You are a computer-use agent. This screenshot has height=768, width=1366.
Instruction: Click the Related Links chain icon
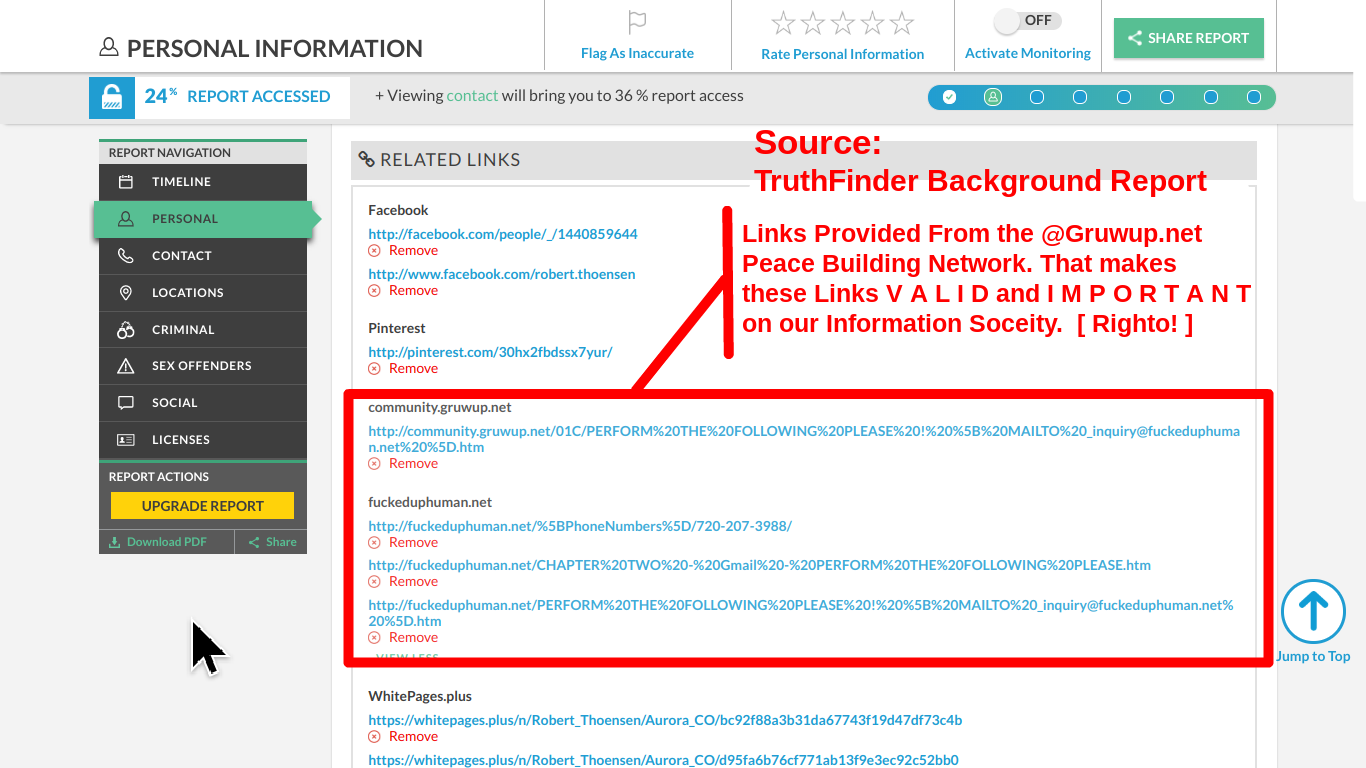pos(367,159)
